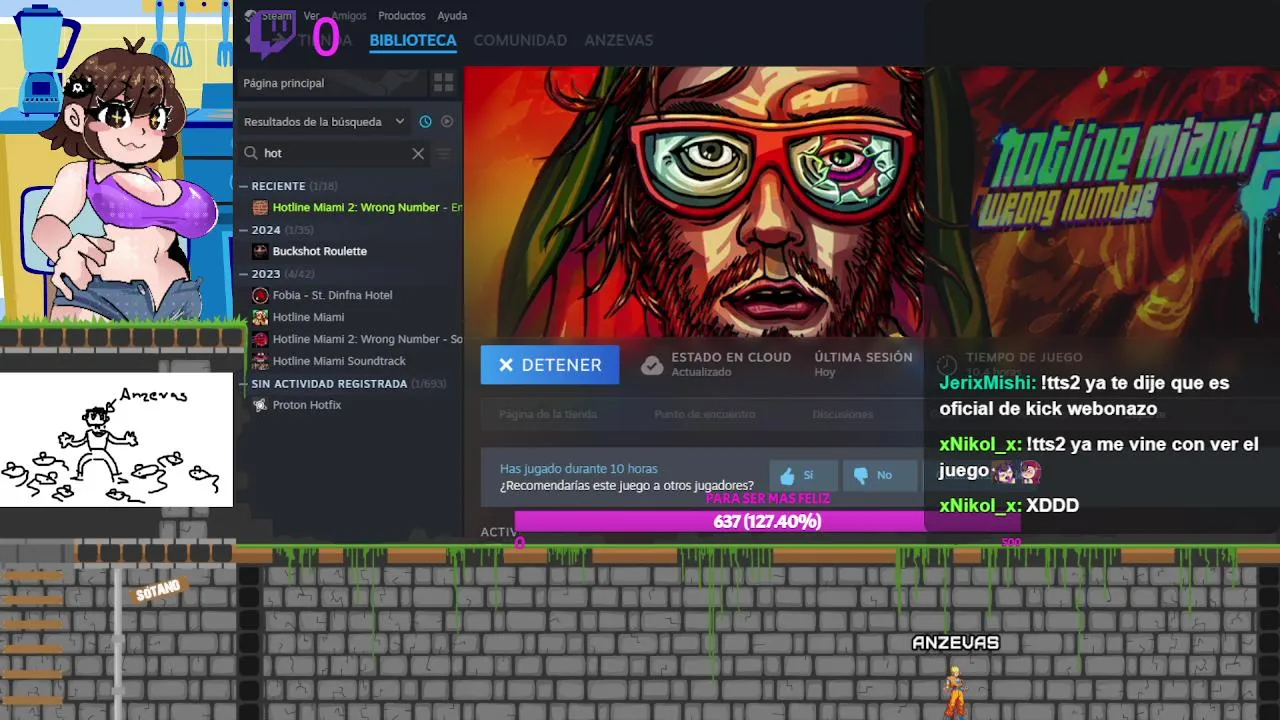Open the ANZEVAS profile tab
The height and width of the screenshot is (720, 1280).
pos(618,40)
